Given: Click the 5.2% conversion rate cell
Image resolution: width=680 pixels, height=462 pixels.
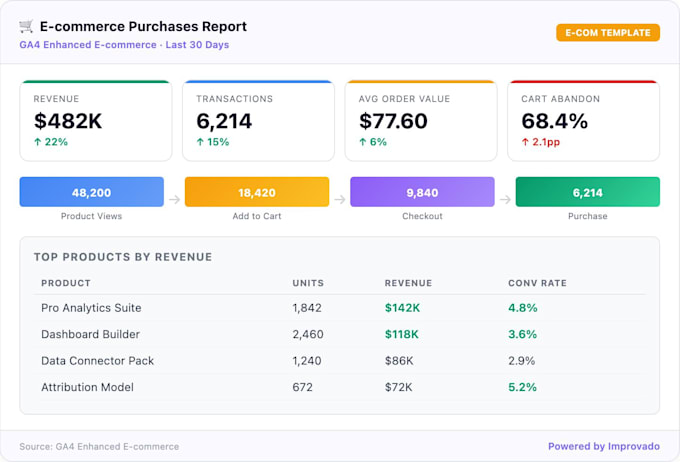Looking at the screenshot, I should pos(523,387).
